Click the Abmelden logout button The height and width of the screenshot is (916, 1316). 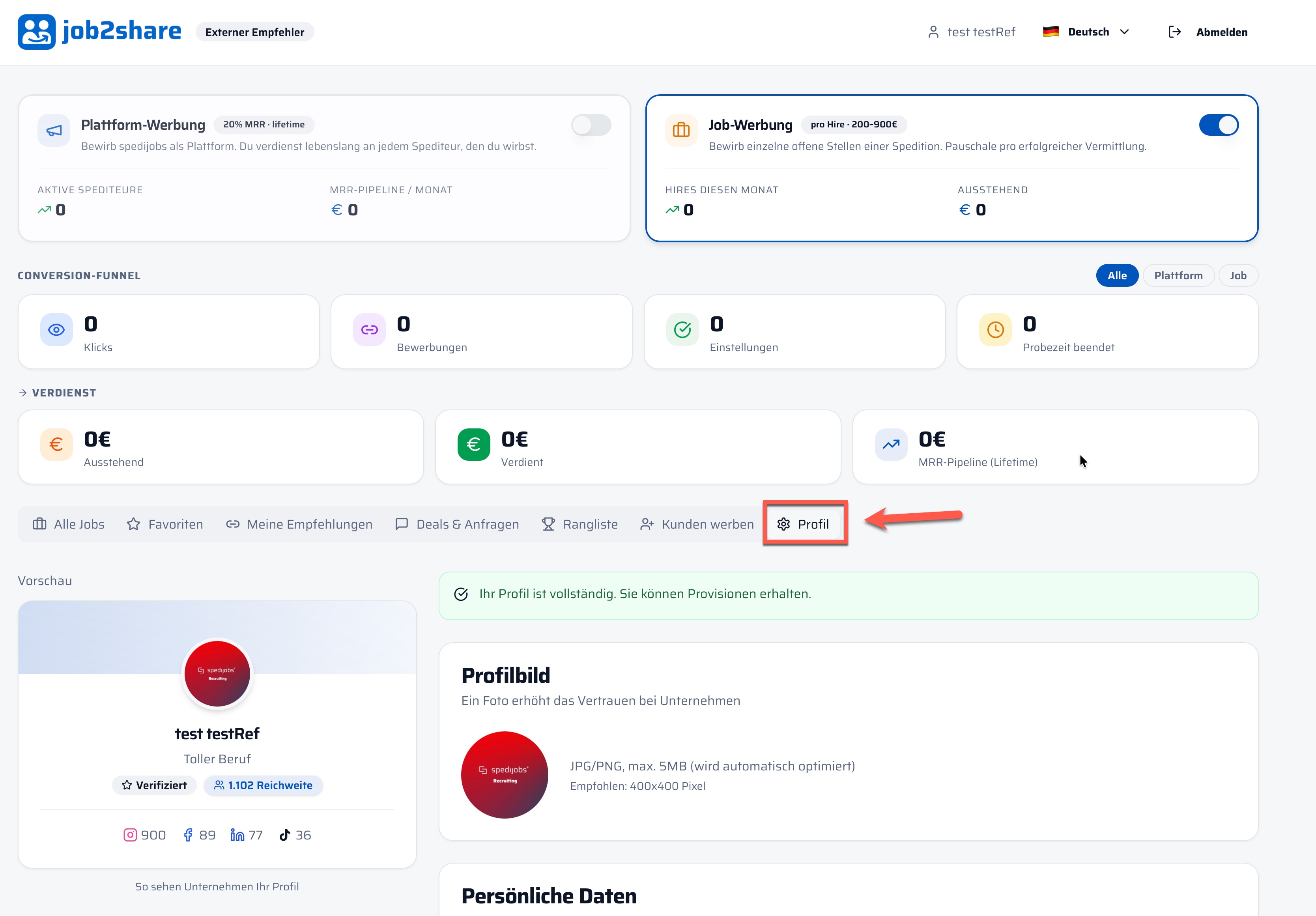(x=1208, y=32)
